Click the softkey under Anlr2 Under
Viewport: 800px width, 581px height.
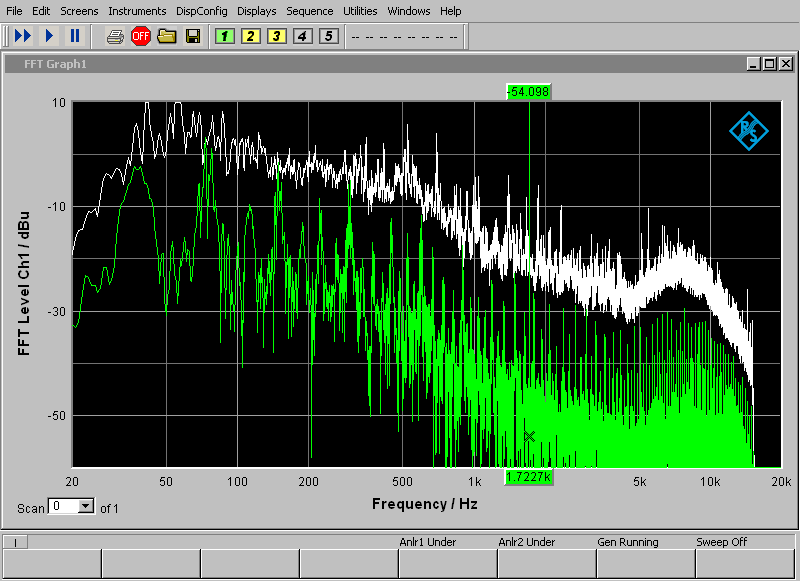pyautogui.click(x=547, y=563)
